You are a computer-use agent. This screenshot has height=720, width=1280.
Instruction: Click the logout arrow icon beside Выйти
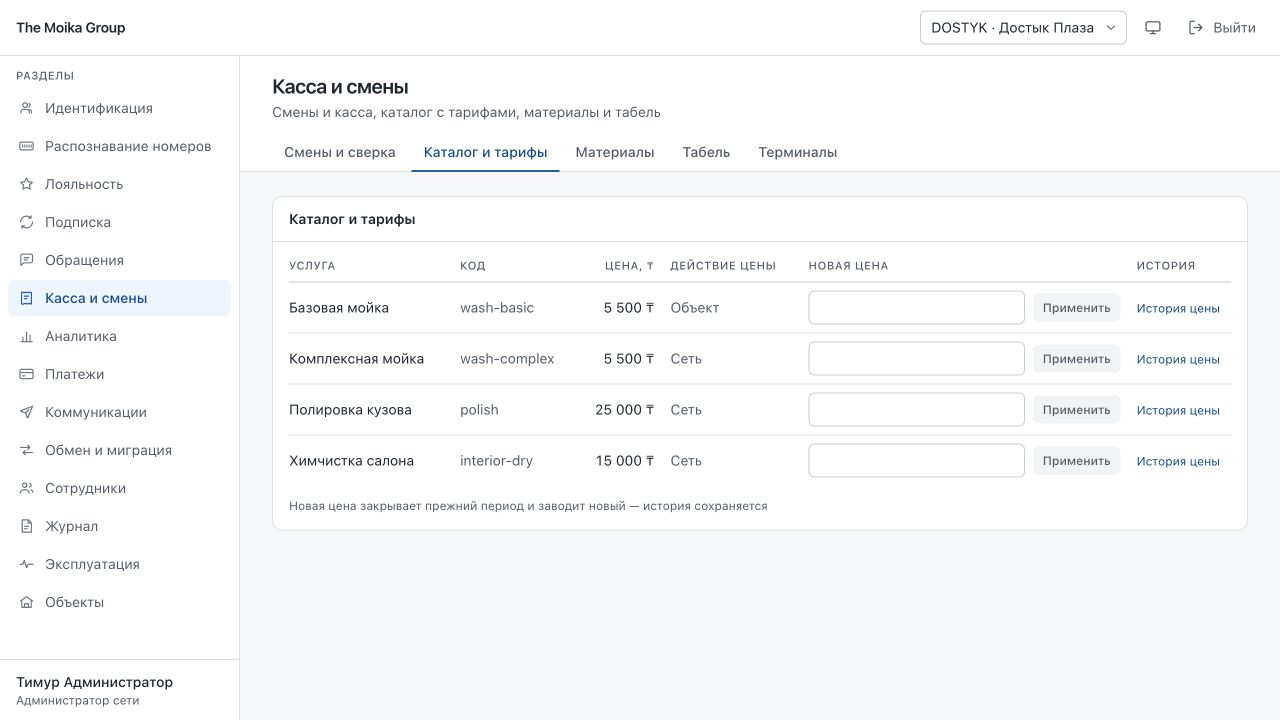point(1196,28)
